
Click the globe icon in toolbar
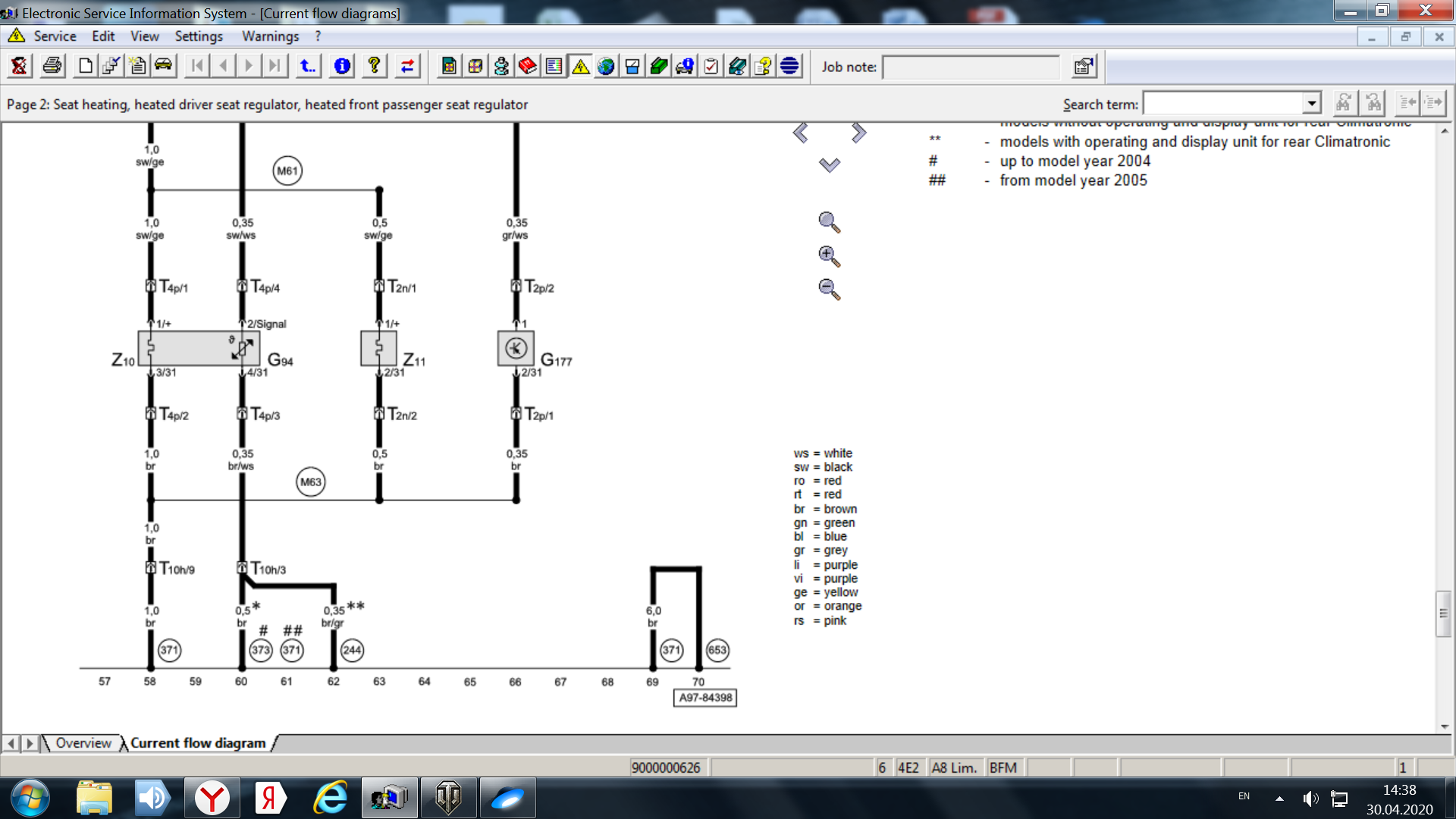click(x=606, y=66)
